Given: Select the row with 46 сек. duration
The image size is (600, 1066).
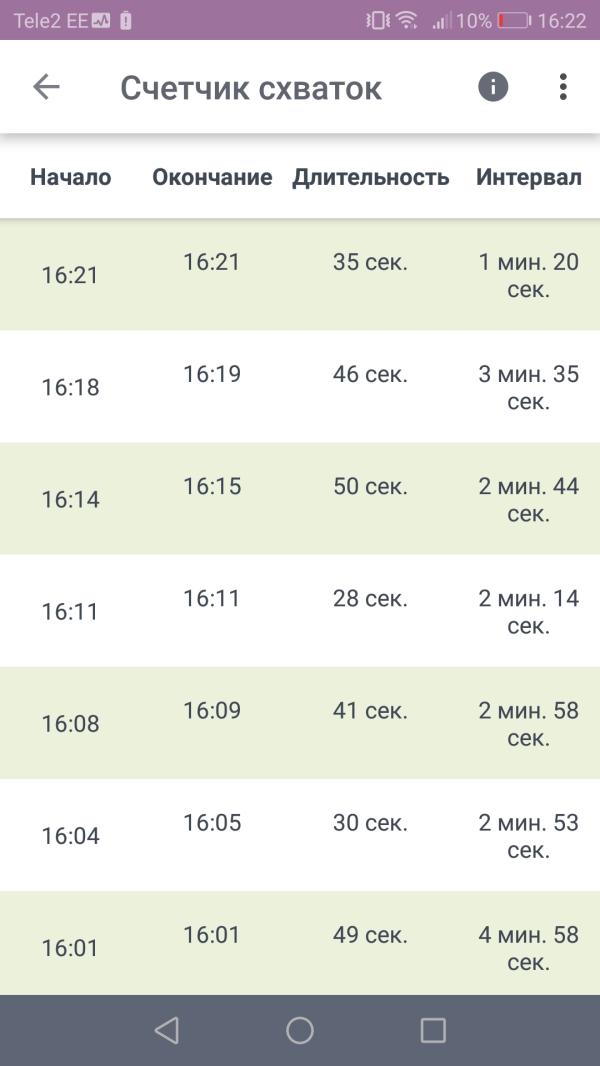Looking at the screenshot, I should click(300, 387).
